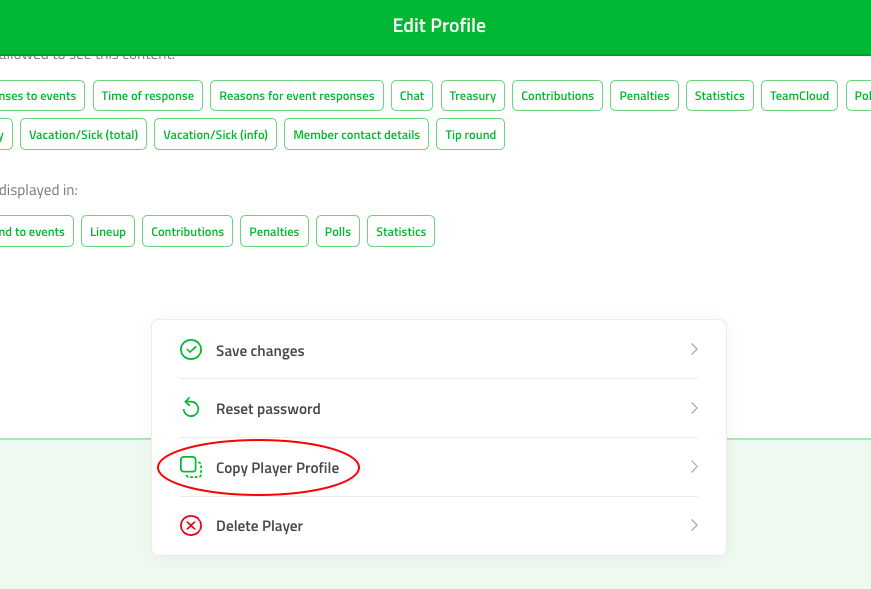Click the Copy Player Profile duplicate icon

(191, 467)
